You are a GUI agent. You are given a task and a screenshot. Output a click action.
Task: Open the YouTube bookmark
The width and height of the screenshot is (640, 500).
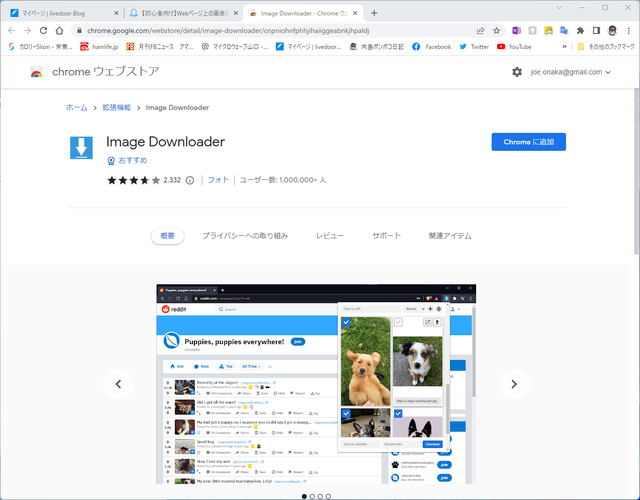(x=514, y=47)
